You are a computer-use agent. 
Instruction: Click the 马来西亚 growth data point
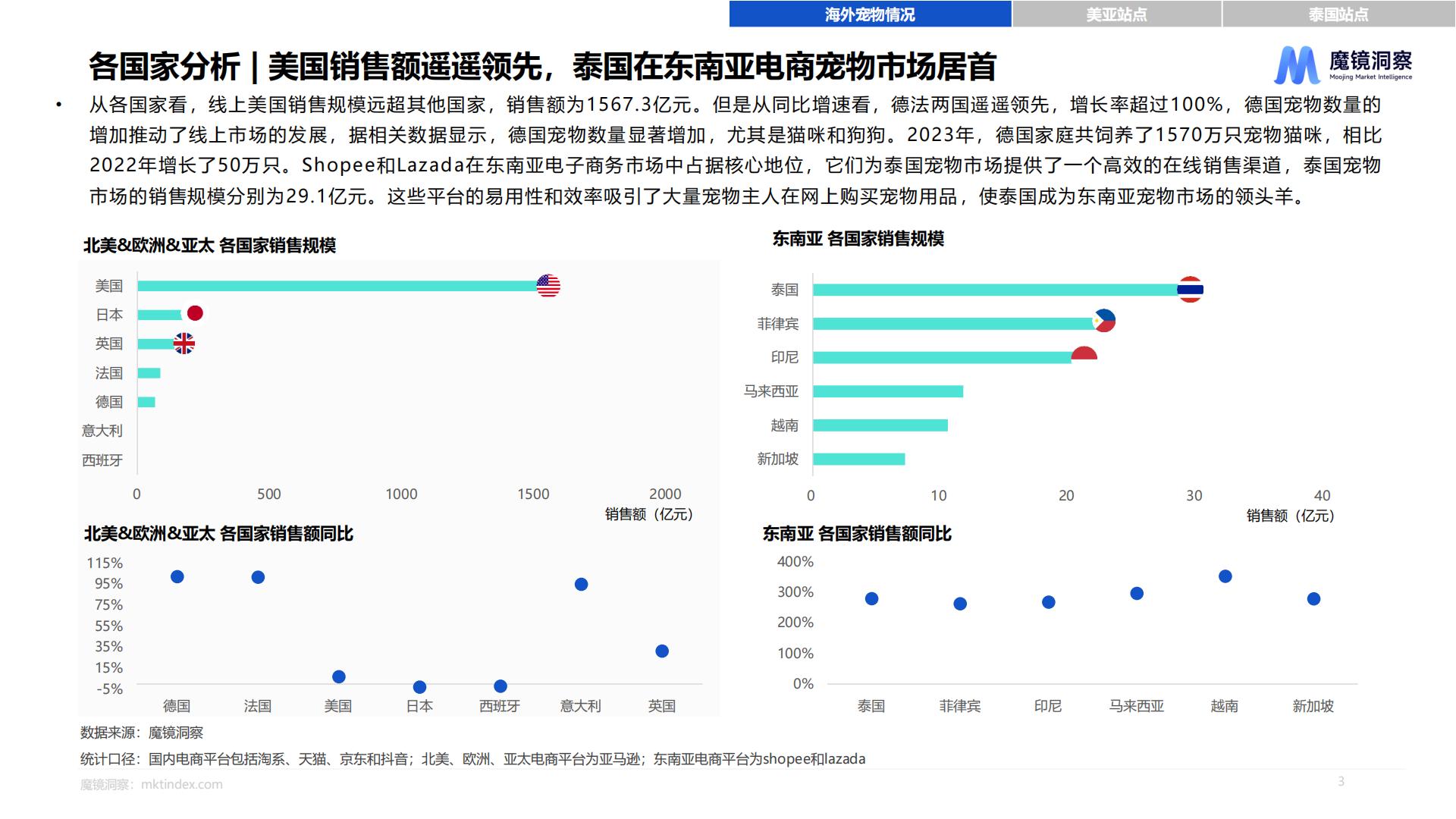1137,594
